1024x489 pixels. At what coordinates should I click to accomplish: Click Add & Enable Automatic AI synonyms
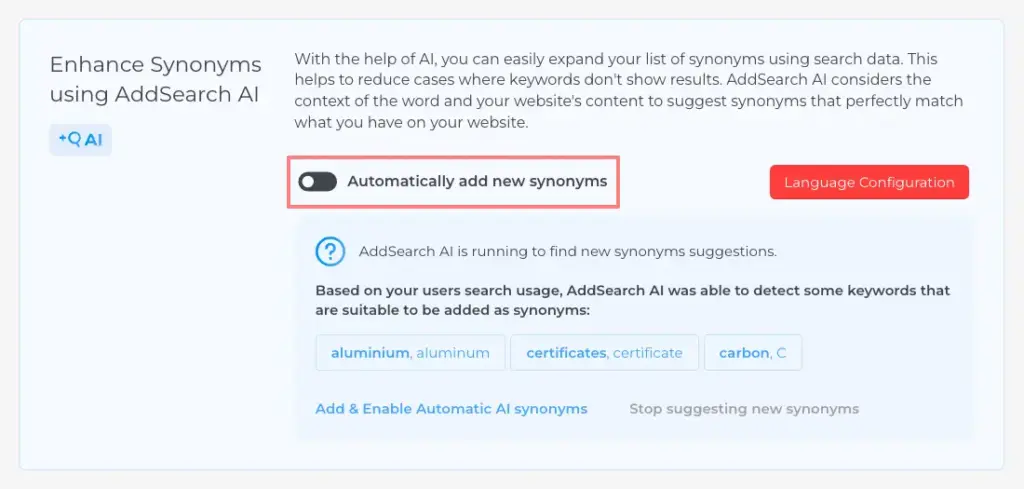451,409
